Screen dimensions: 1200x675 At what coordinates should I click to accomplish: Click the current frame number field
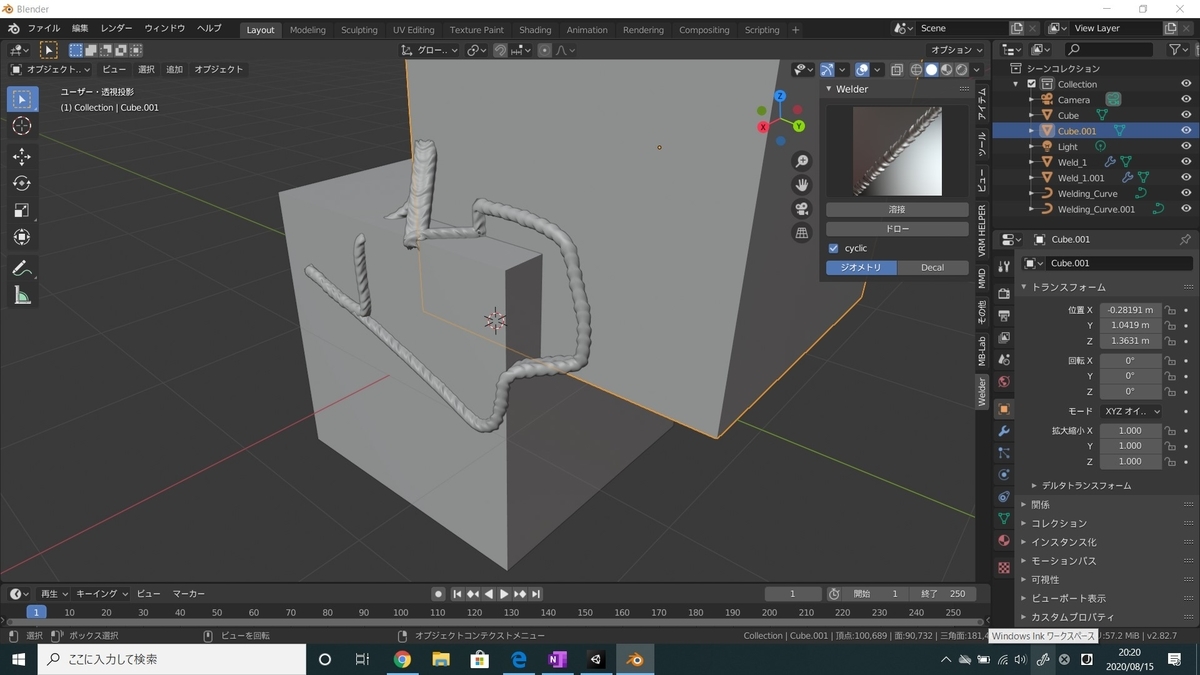point(792,594)
